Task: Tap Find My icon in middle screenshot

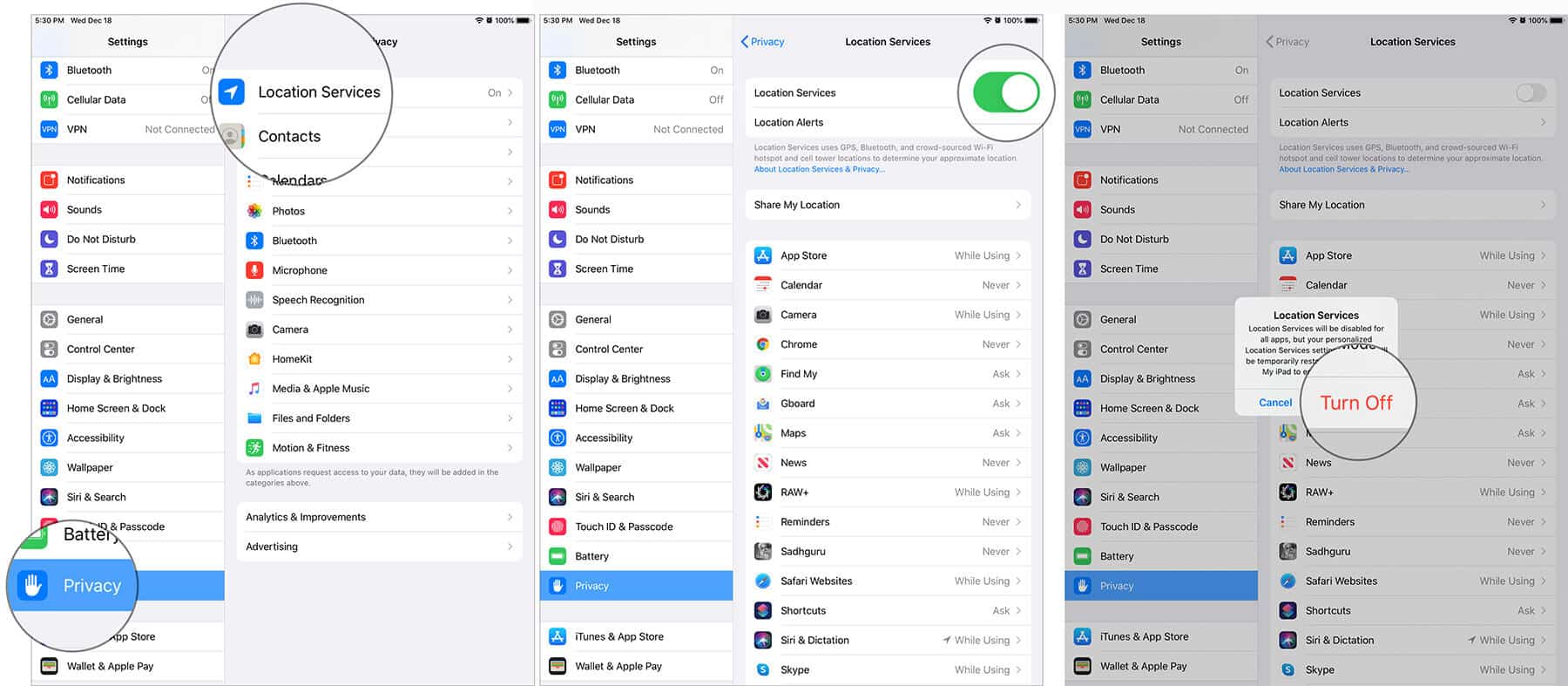Action: (x=763, y=374)
